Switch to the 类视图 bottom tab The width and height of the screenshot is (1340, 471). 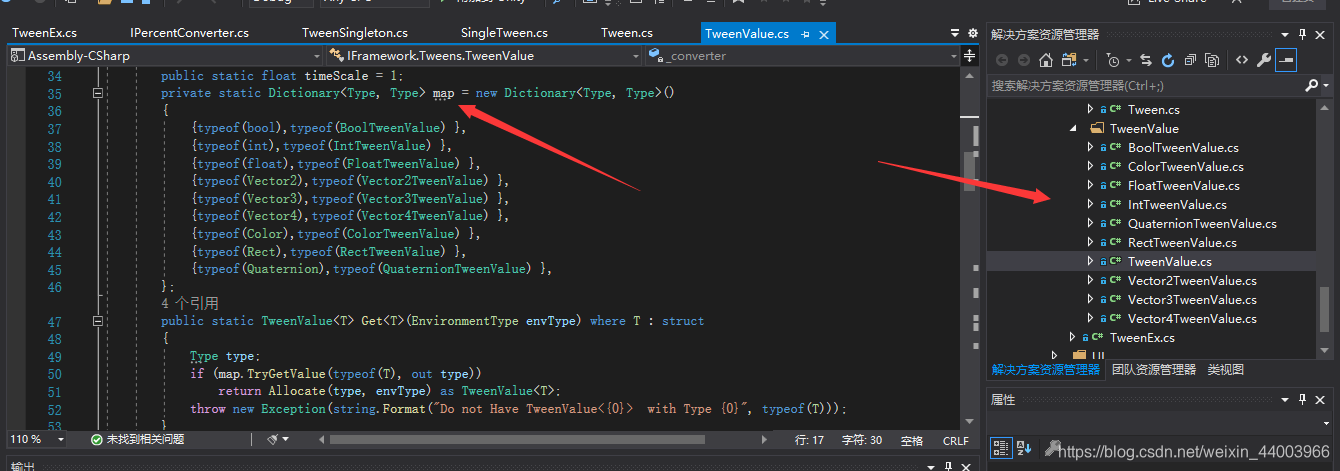click(1225, 369)
